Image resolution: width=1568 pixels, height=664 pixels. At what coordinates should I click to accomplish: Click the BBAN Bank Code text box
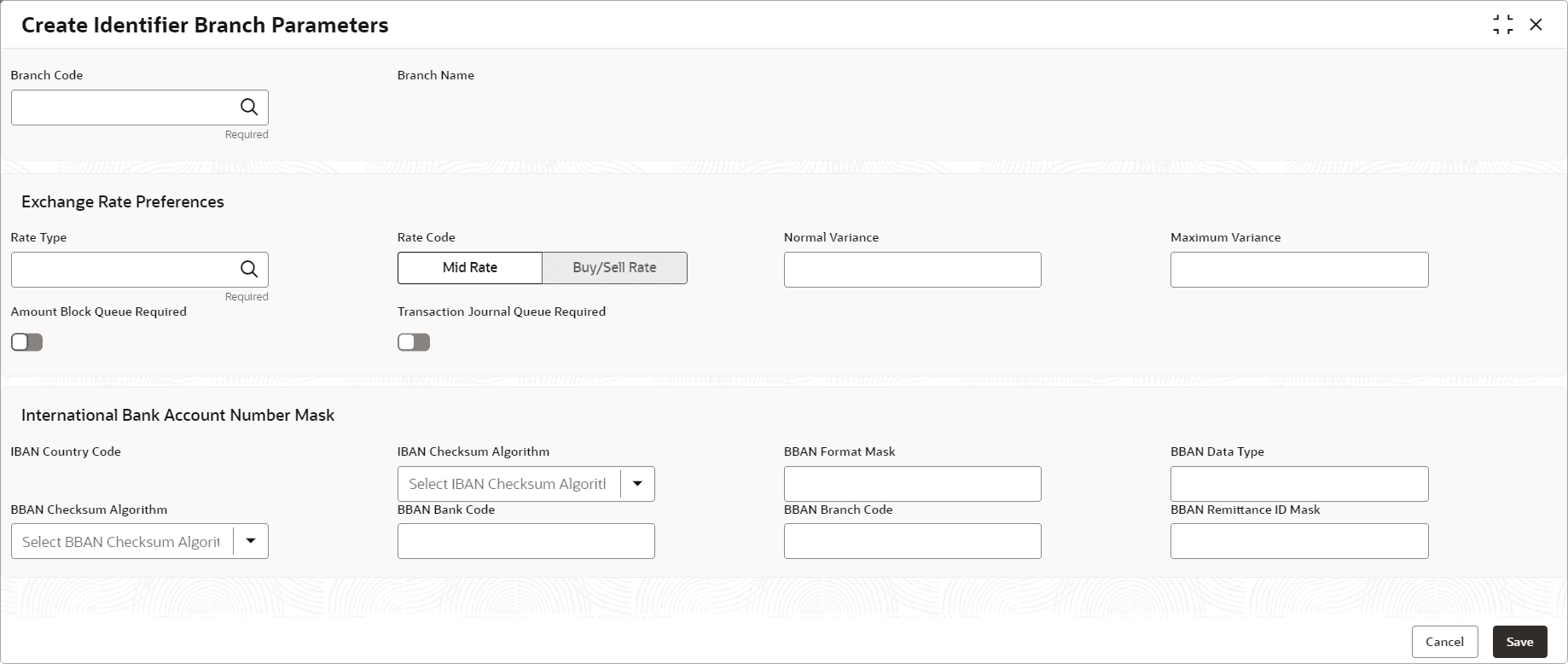tap(526, 541)
